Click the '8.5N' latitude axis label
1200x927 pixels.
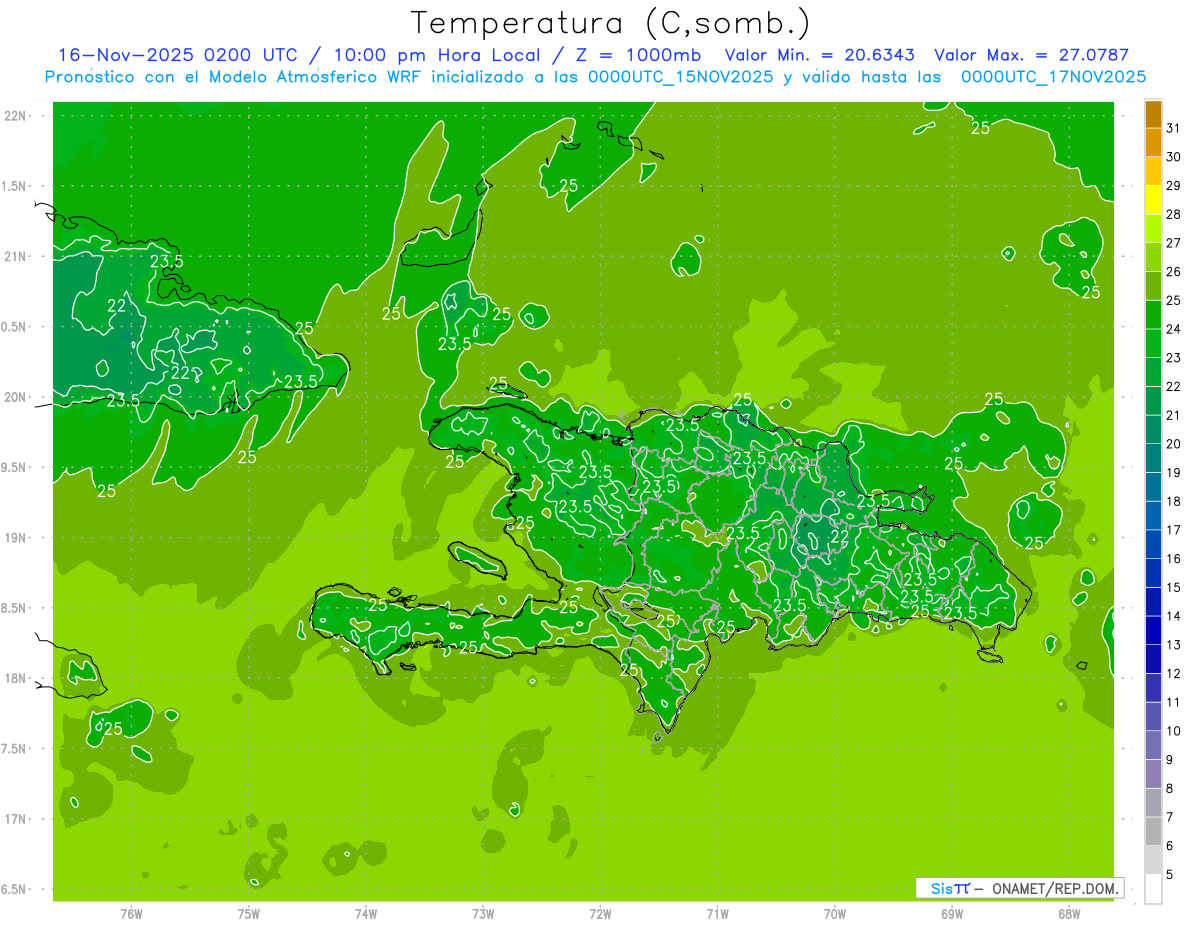click(15, 608)
